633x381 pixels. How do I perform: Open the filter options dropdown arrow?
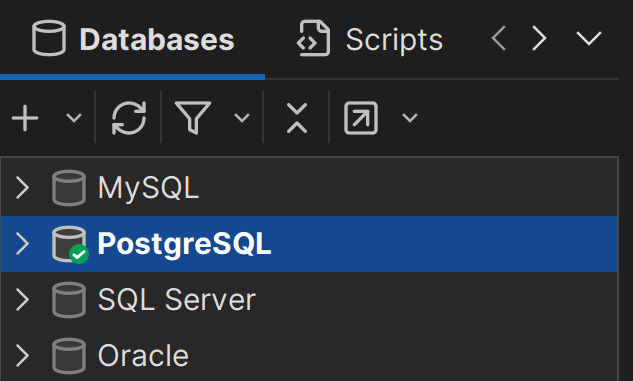pos(242,118)
